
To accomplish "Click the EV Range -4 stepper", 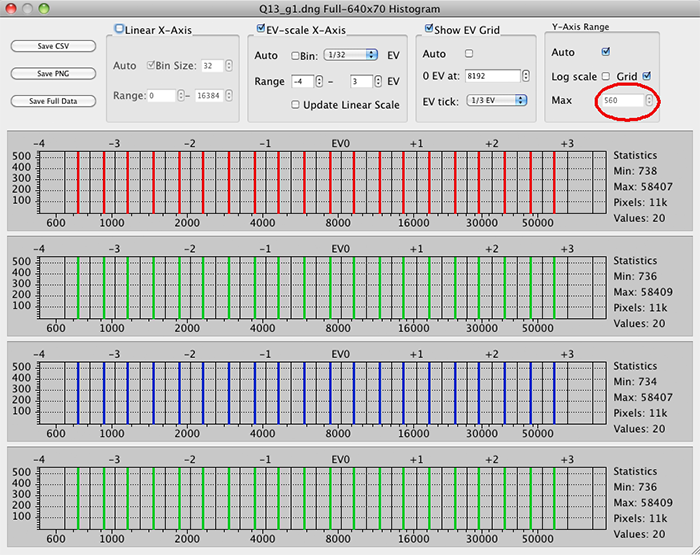I will (319, 81).
